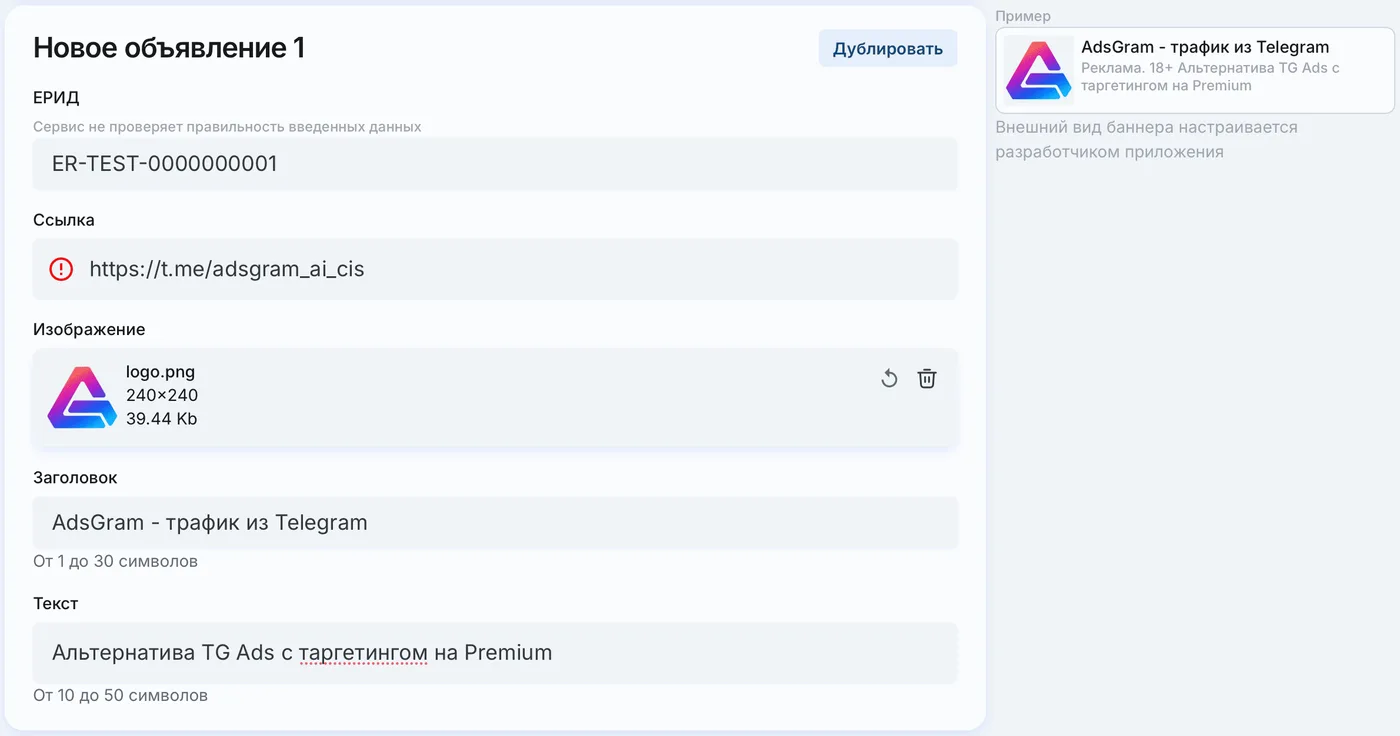The width and height of the screenshot is (1400, 736).
Task: Click the Дублировать button
Action: pos(888,49)
